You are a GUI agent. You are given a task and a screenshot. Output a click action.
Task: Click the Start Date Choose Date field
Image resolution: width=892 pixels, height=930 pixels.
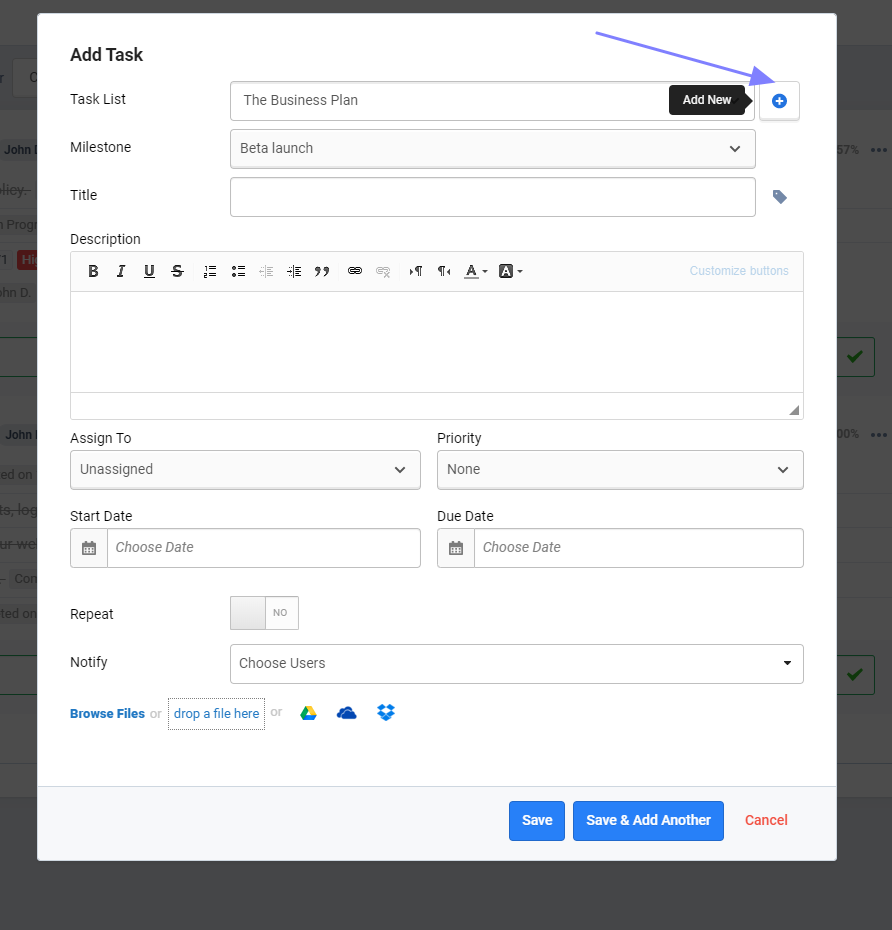[264, 548]
